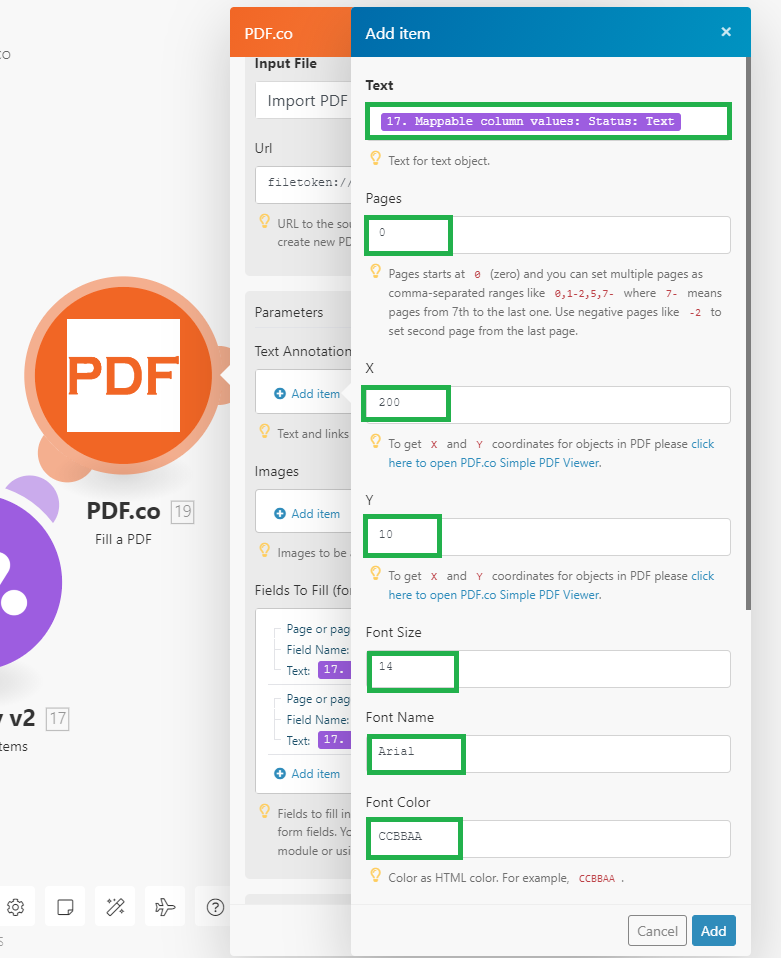
Task: Click the Url filetoken field
Action: click(303, 184)
